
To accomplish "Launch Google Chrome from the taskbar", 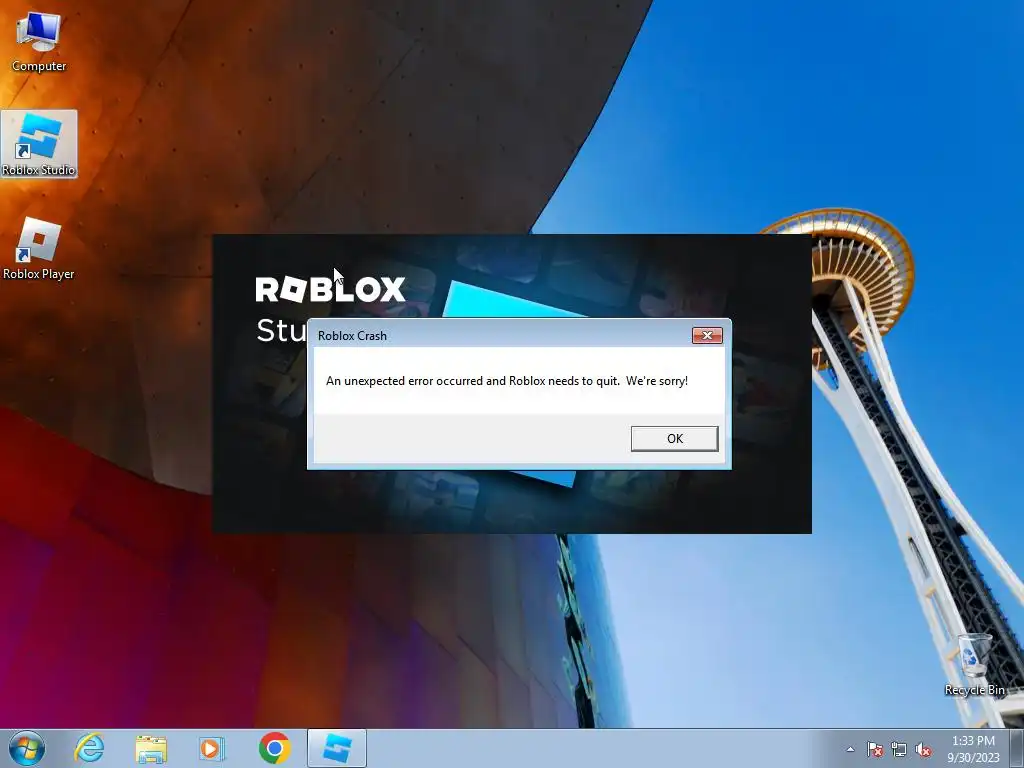I will click(x=274, y=748).
